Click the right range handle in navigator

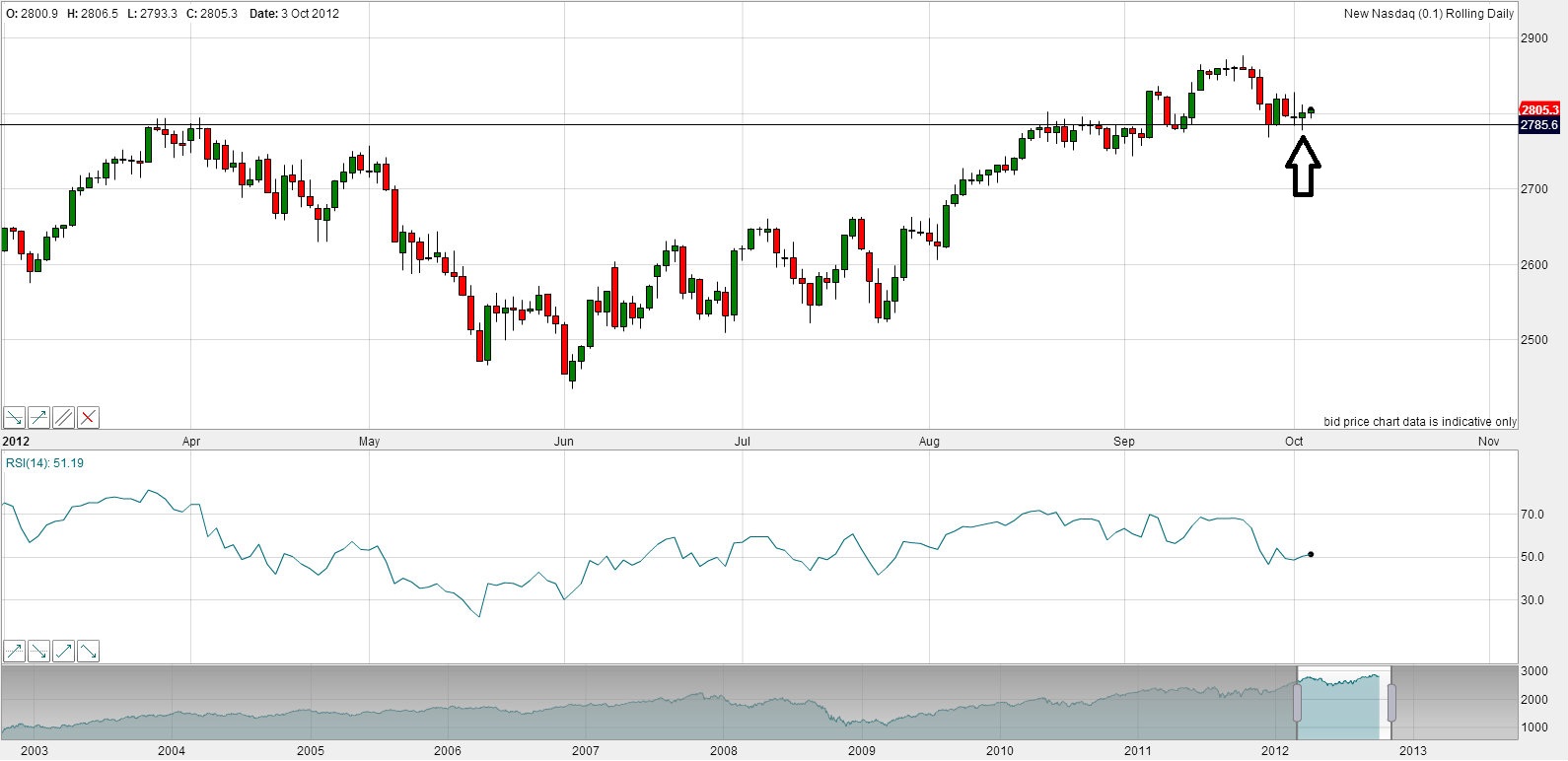click(1391, 703)
